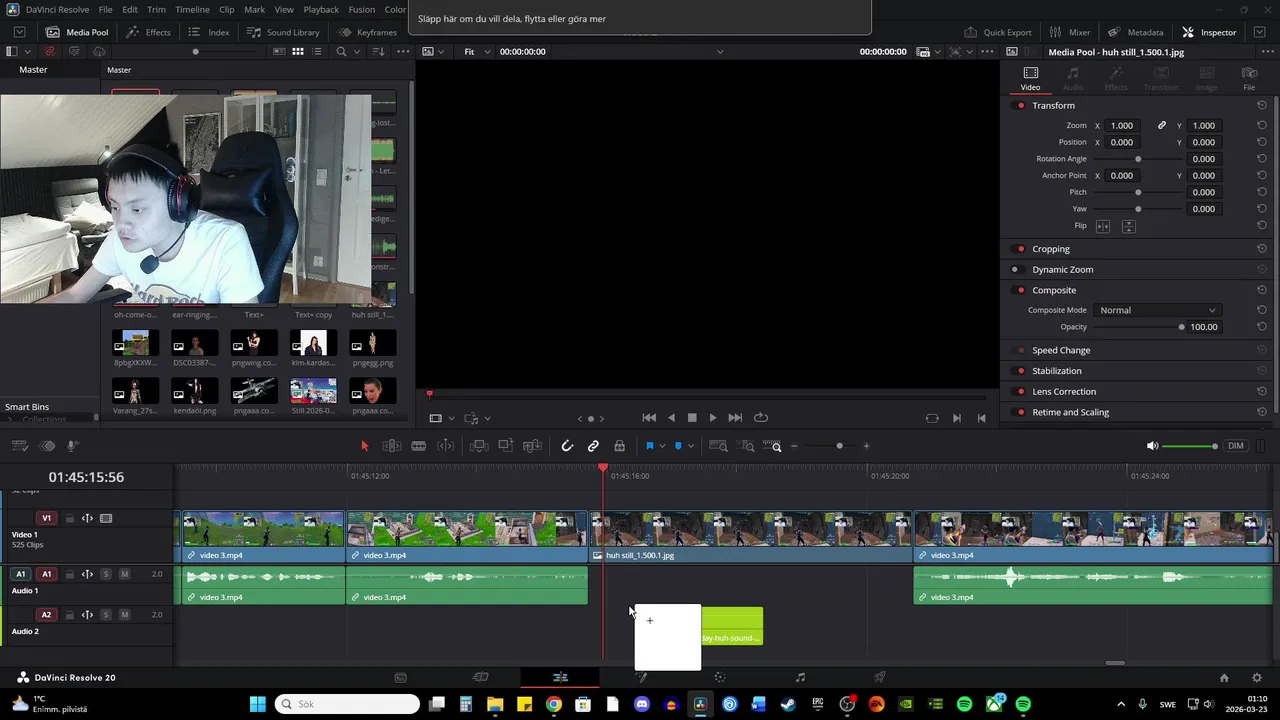
Task: Click the Insert Clip icon
Action: pos(479,446)
